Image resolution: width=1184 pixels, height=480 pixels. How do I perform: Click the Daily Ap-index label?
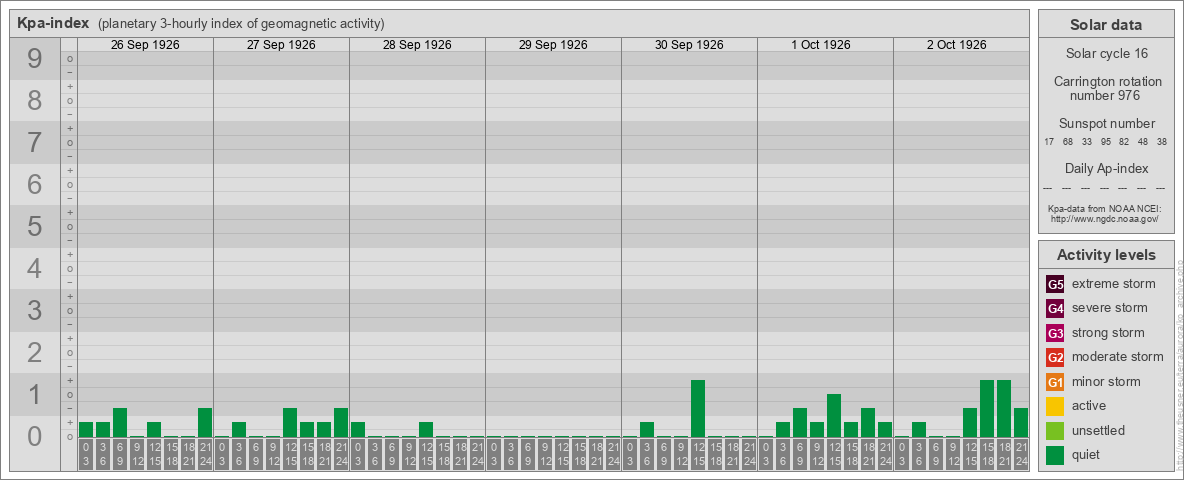(1106, 168)
